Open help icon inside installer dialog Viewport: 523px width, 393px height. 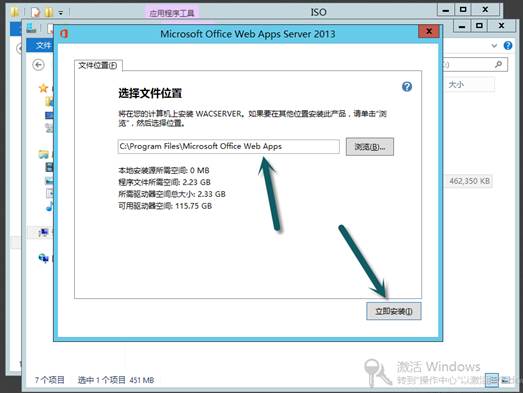pos(407,87)
